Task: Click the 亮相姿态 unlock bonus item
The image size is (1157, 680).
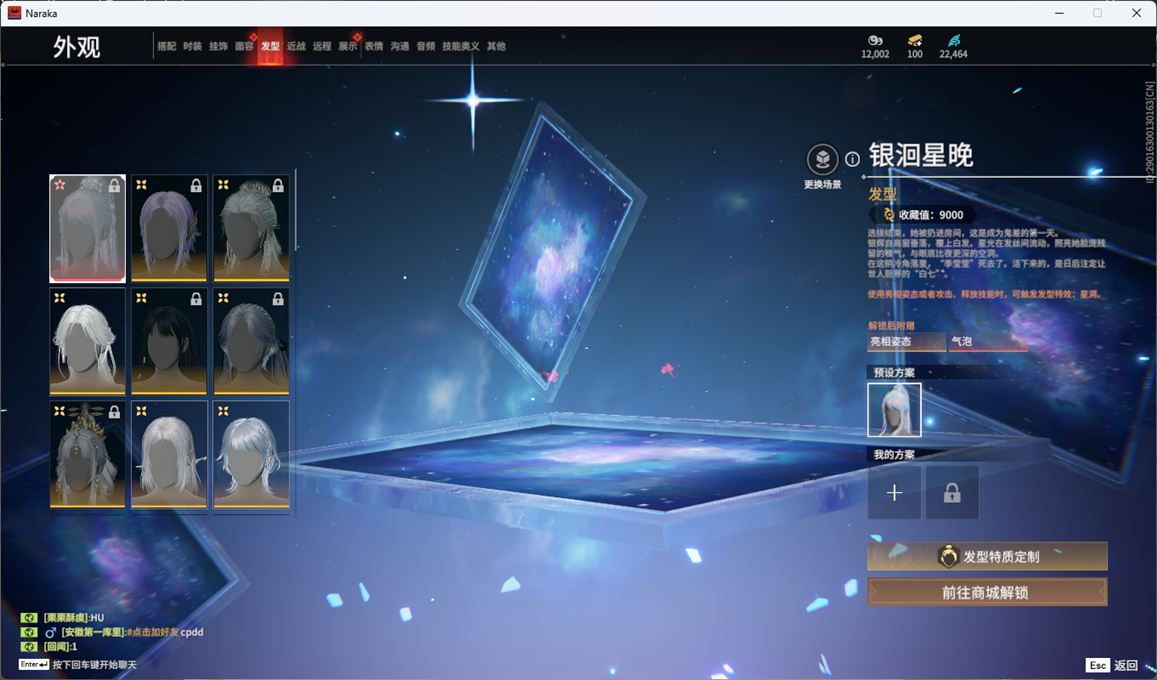Action: pyautogui.click(x=906, y=342)
